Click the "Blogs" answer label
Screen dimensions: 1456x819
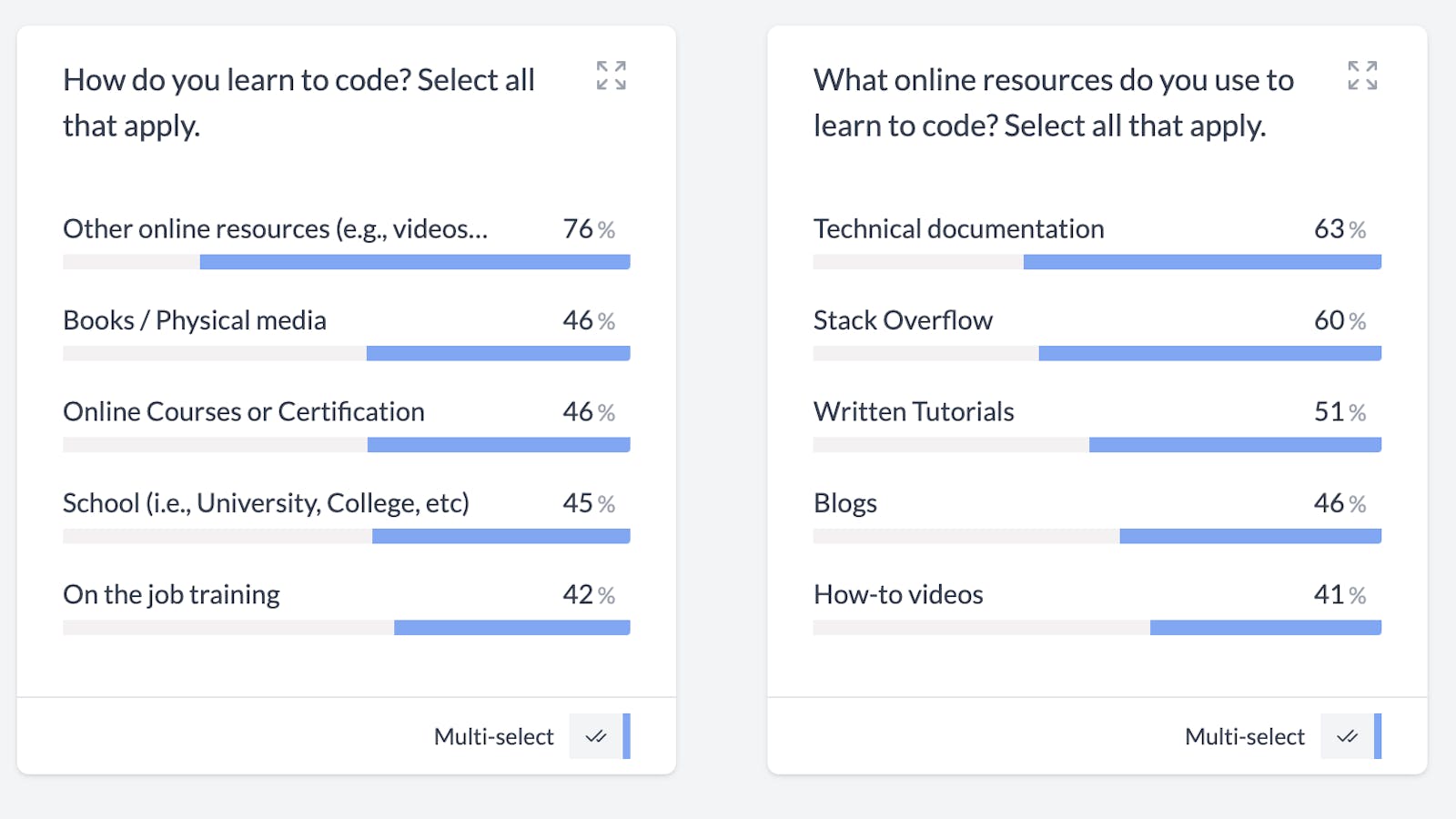tap(845, 503)
